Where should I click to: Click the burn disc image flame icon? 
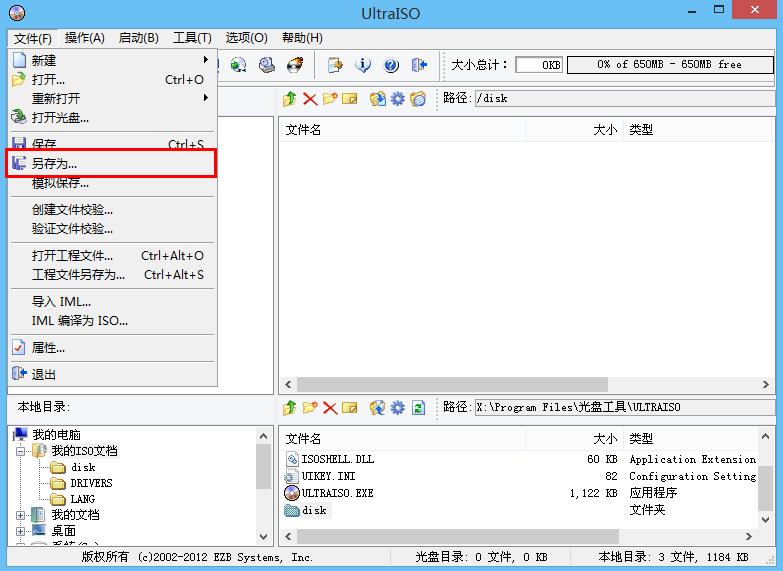[295, 65]
